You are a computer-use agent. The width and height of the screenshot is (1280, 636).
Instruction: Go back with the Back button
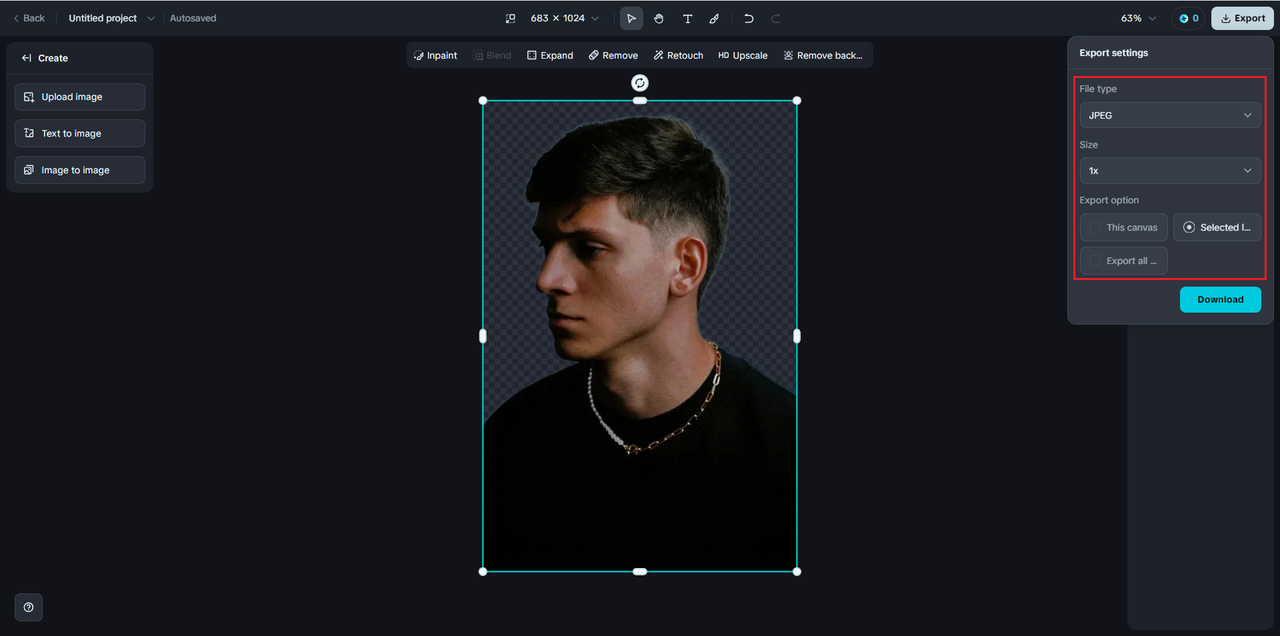click(29, 18)
